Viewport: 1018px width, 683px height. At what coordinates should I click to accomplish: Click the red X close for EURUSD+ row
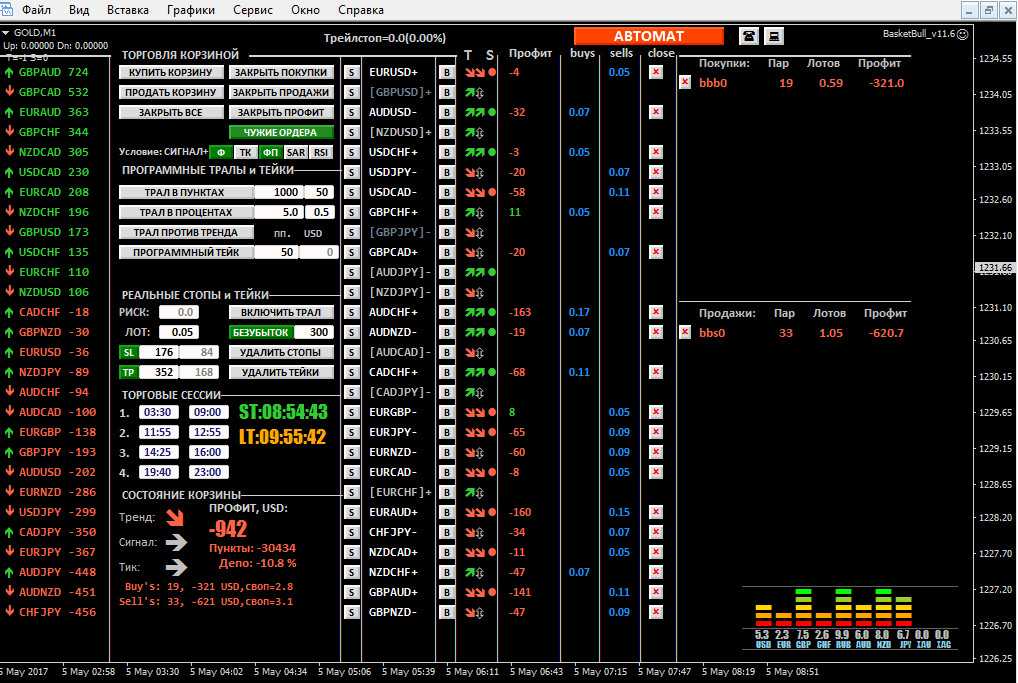pos(655,72)
